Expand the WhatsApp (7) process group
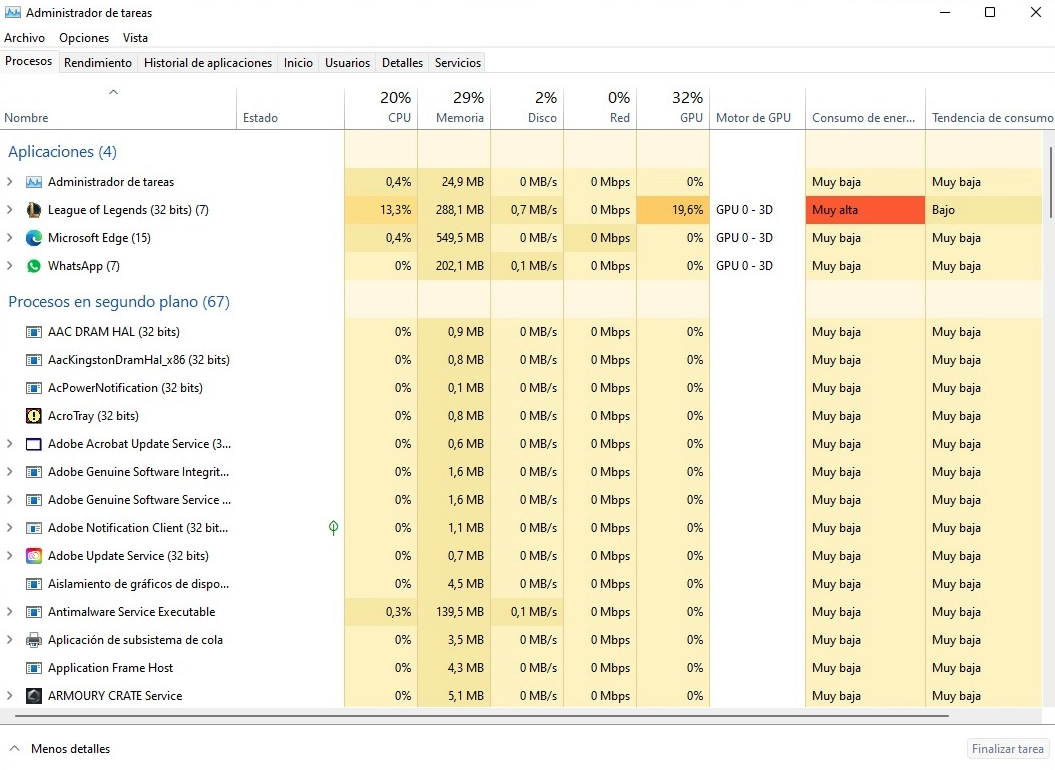This screenshot has width=1055, height=770. 9,266
